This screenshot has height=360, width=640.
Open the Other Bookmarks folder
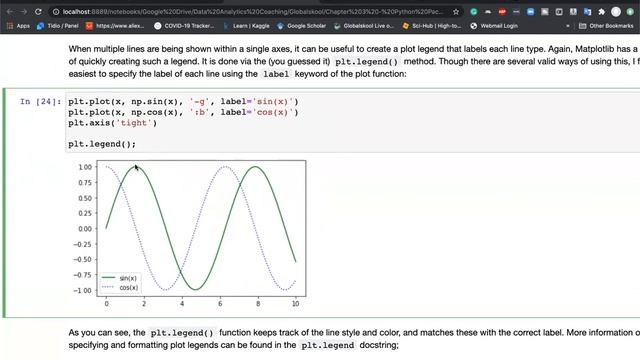606,26
